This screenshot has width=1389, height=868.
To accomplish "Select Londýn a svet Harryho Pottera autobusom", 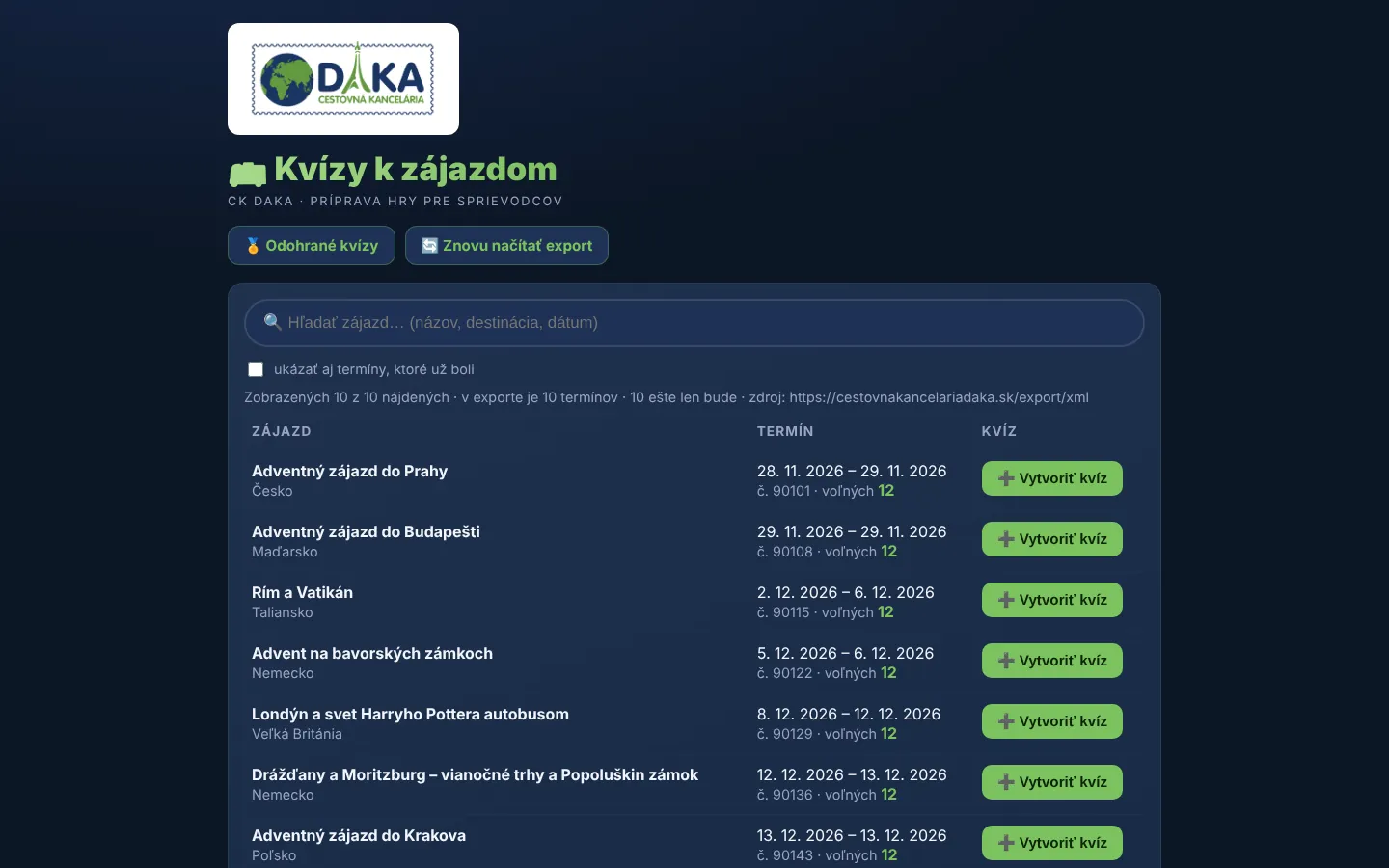I will pyautogui.click(x=410, y=714).
